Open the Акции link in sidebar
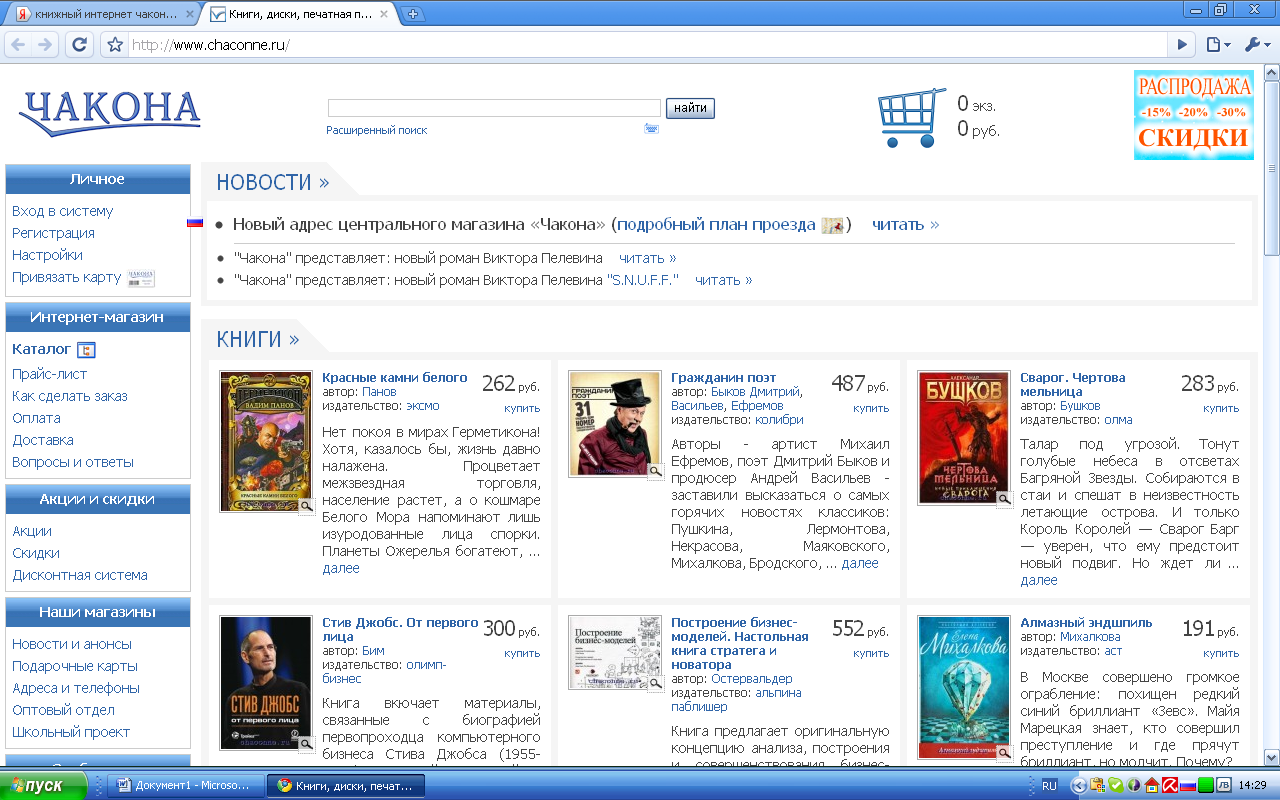Image resolution: width=1280 pixels, height=800 pixels. 32,531
